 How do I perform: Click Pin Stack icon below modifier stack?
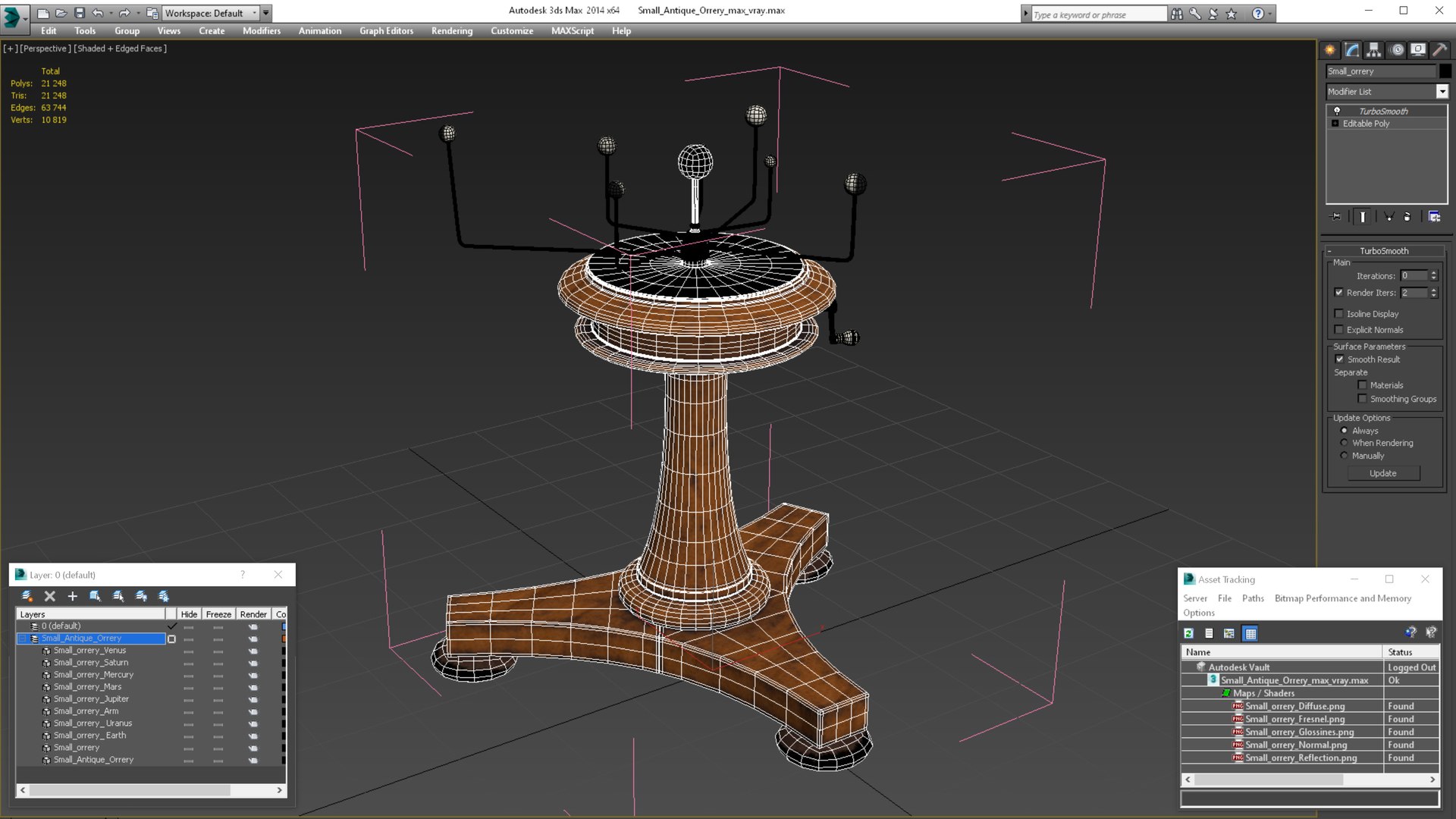1336,217
